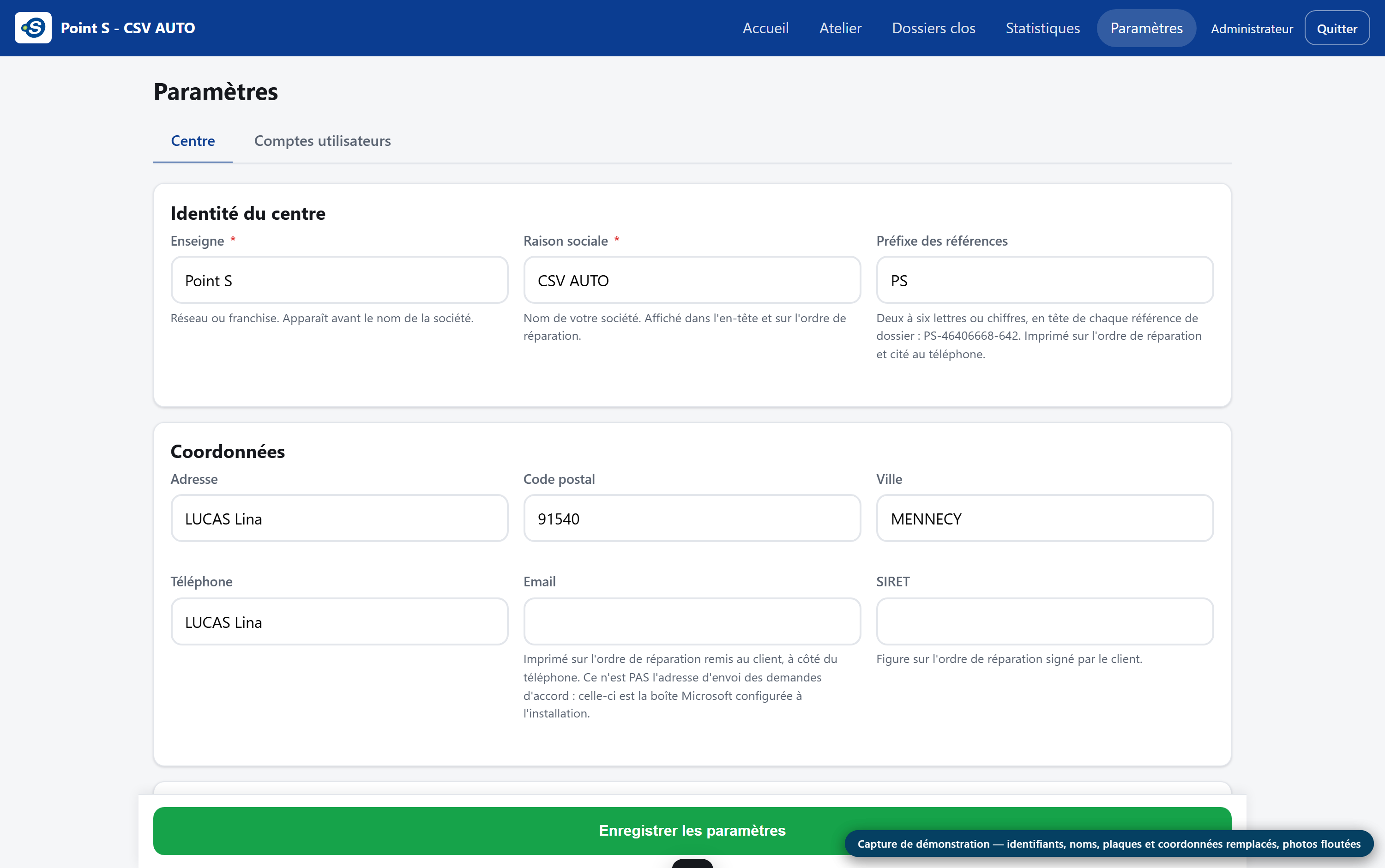Click the Adresse field label
The width and height of the screenshot is (1385, 868).
(x=194, y=479)
